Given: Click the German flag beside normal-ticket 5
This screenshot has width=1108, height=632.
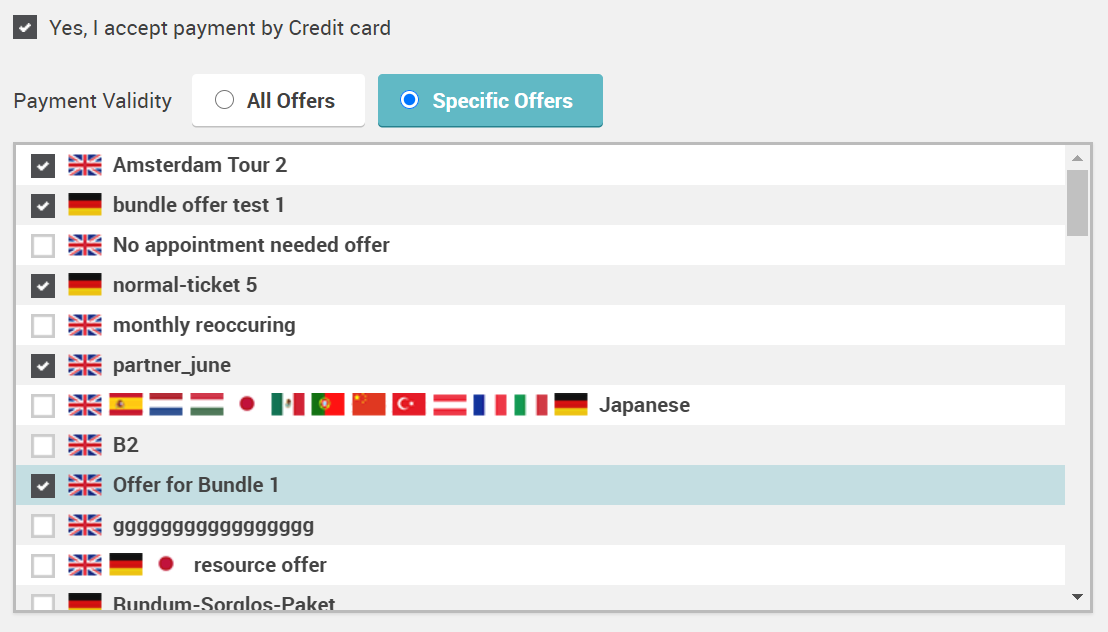Looking at the screenshot, I should [85, 285].
